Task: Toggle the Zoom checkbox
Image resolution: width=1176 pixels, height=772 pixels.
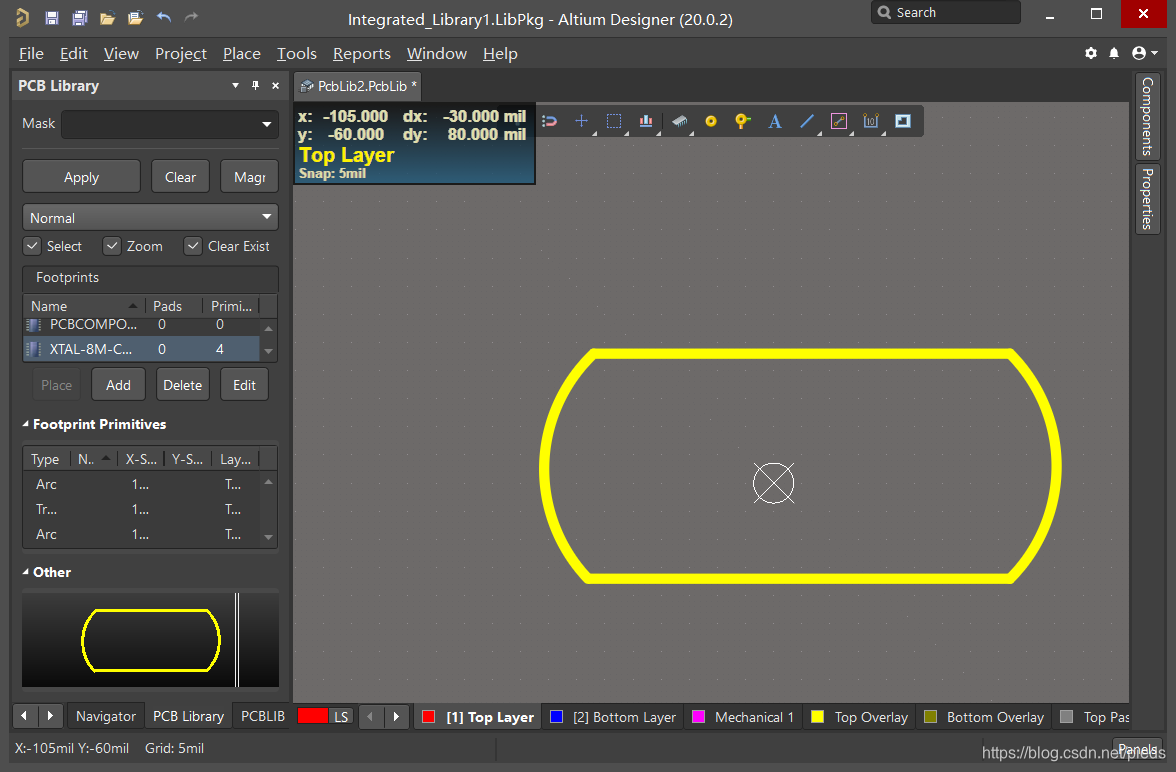Action: pyautogui.click(x=112, y=246)
